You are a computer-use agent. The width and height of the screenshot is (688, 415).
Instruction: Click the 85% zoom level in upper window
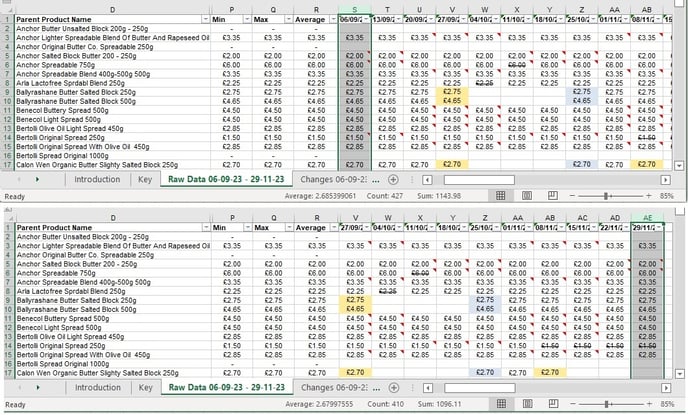[666, 196]
